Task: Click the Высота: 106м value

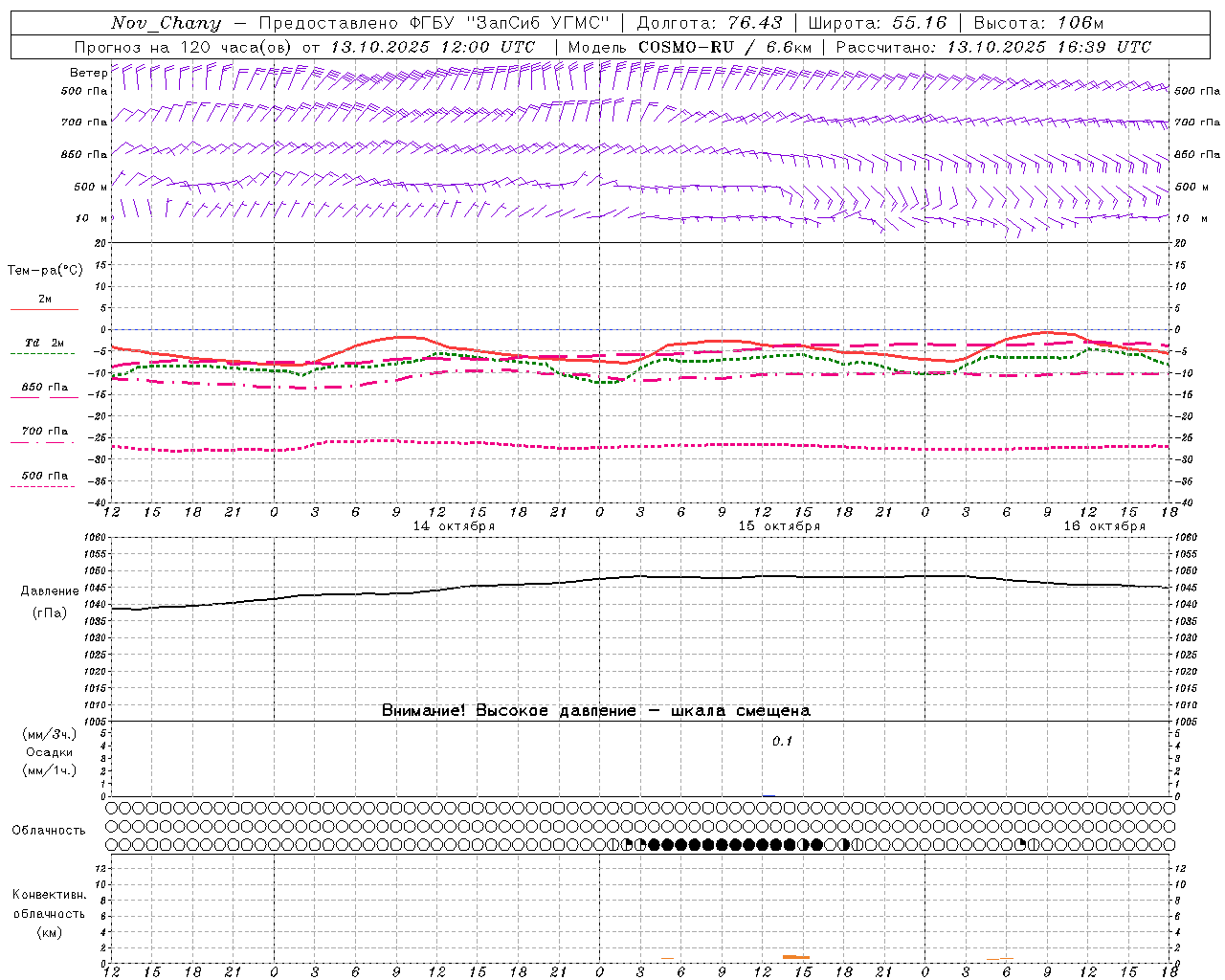Action: (x=1038, y=23)
